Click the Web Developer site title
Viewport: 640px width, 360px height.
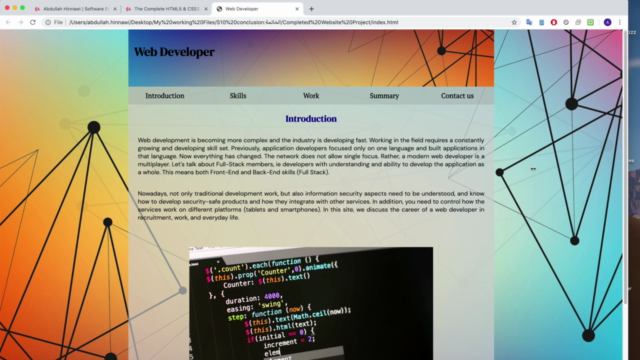pyautogui.click(x=174, y=52)
